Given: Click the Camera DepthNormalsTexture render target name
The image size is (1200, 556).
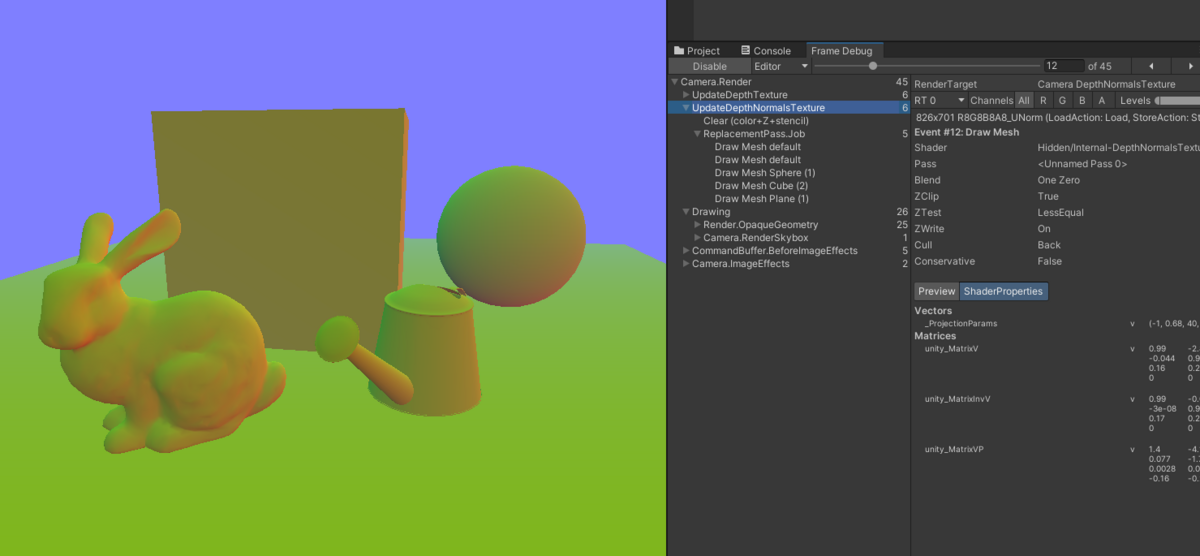Looking at the screenshot, I should click(1106, 85).
